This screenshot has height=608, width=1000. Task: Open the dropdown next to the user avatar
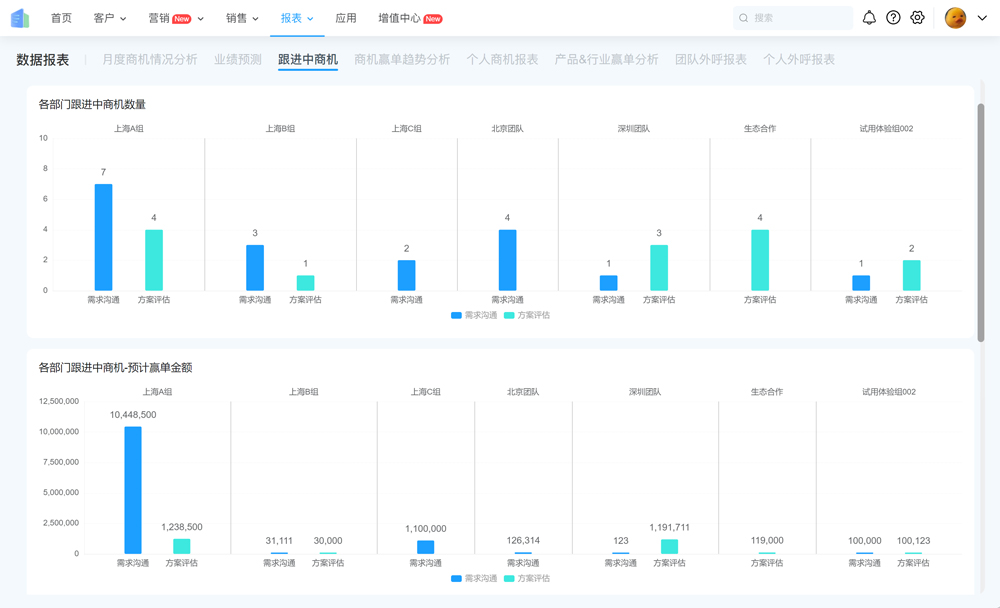(980, 17)
